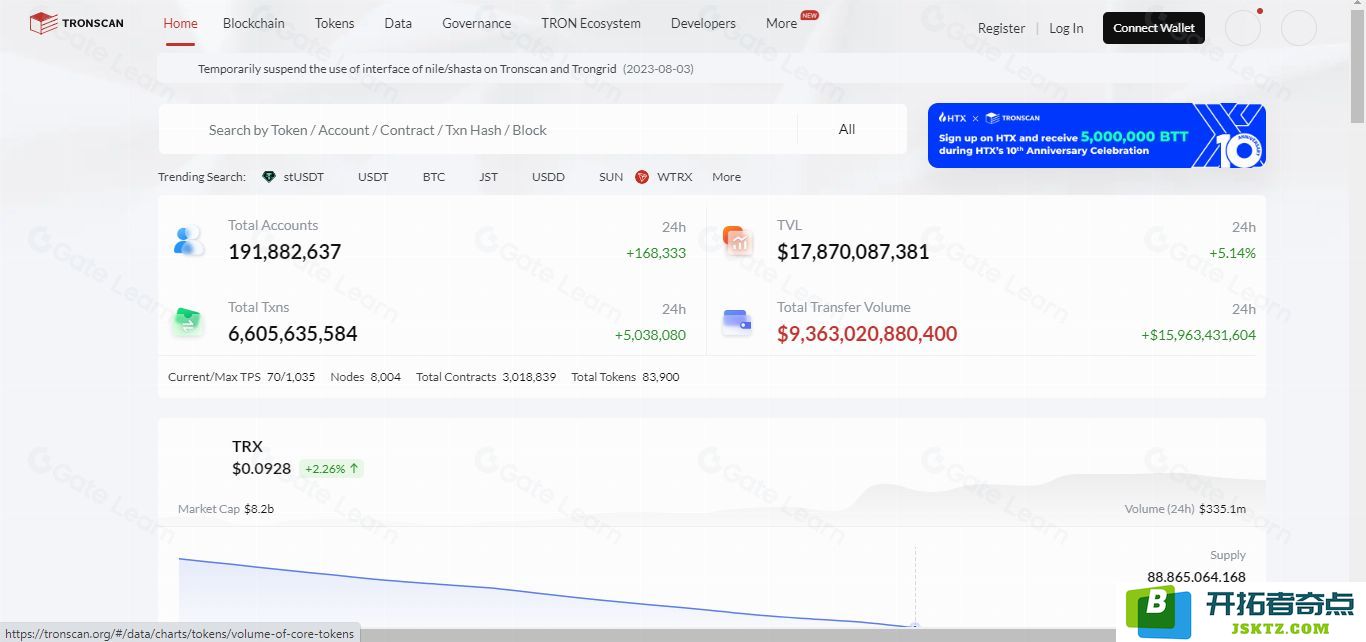
Task: Click the red WTRX token icon
Action: [x=642, y=177]
